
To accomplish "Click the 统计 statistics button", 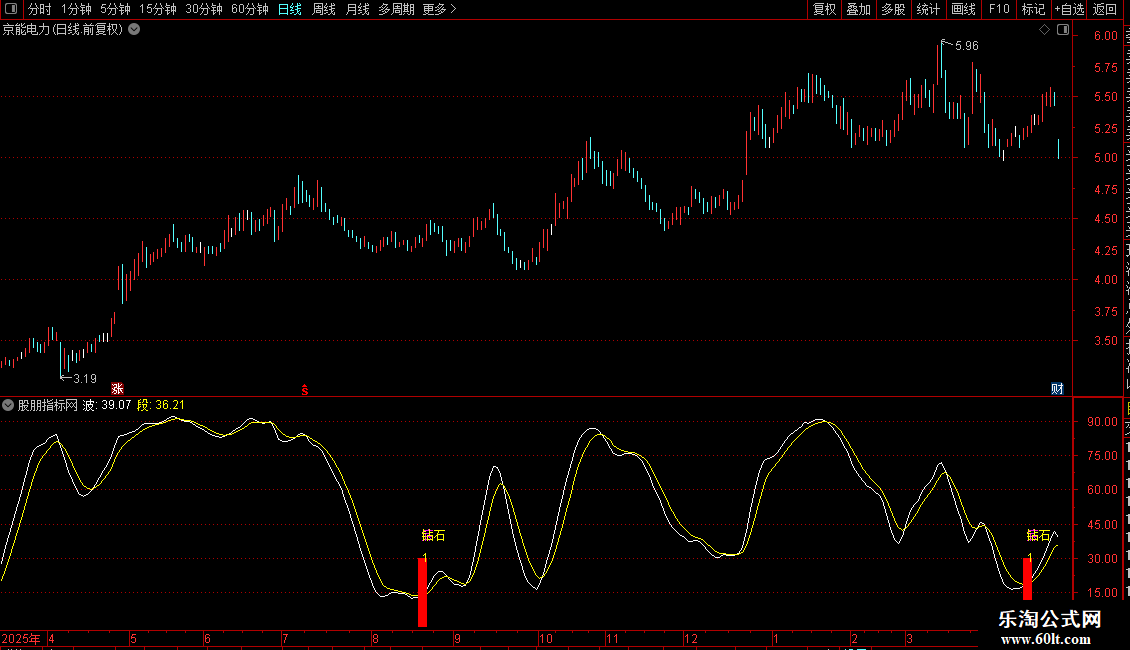I will tap(927, 9).
